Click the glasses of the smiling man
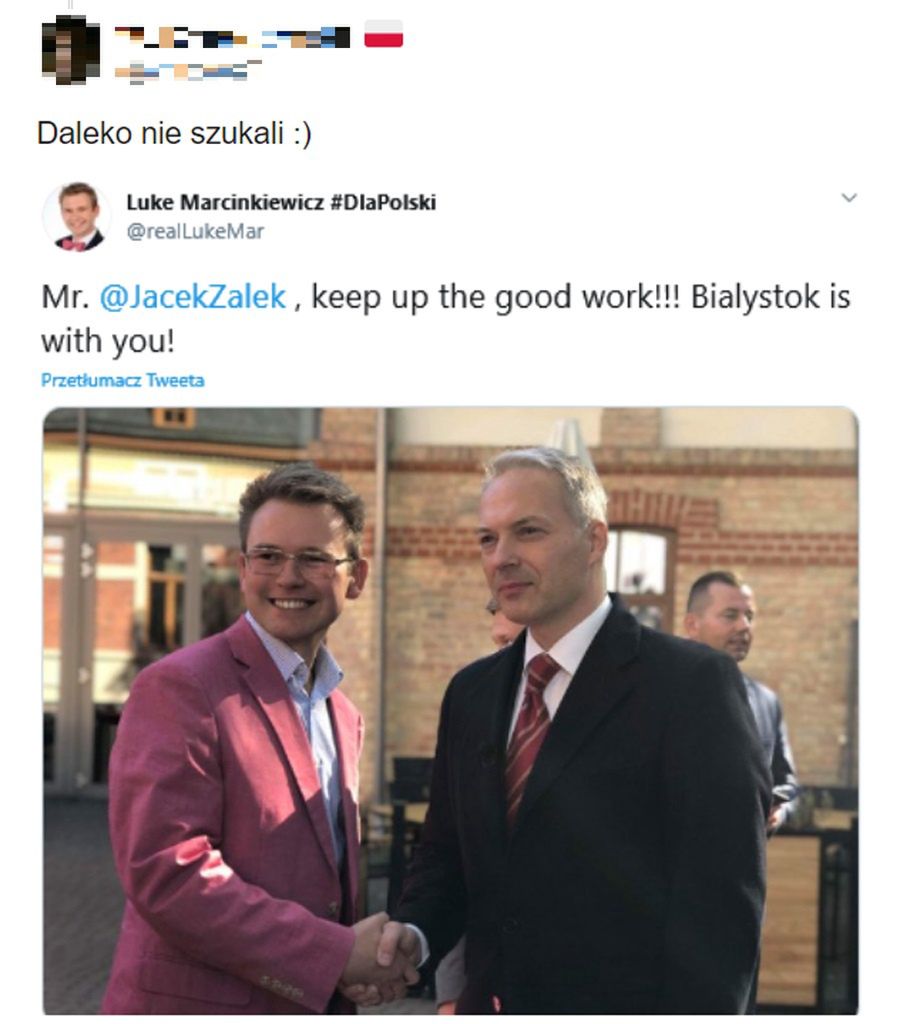Viewport: 900px width, 1024px height. (x=297, y=563)
